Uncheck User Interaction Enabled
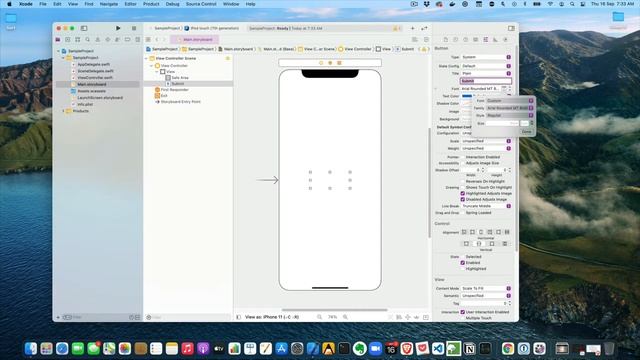Viewport: 640px width, 360px height. tap(462, 312)
